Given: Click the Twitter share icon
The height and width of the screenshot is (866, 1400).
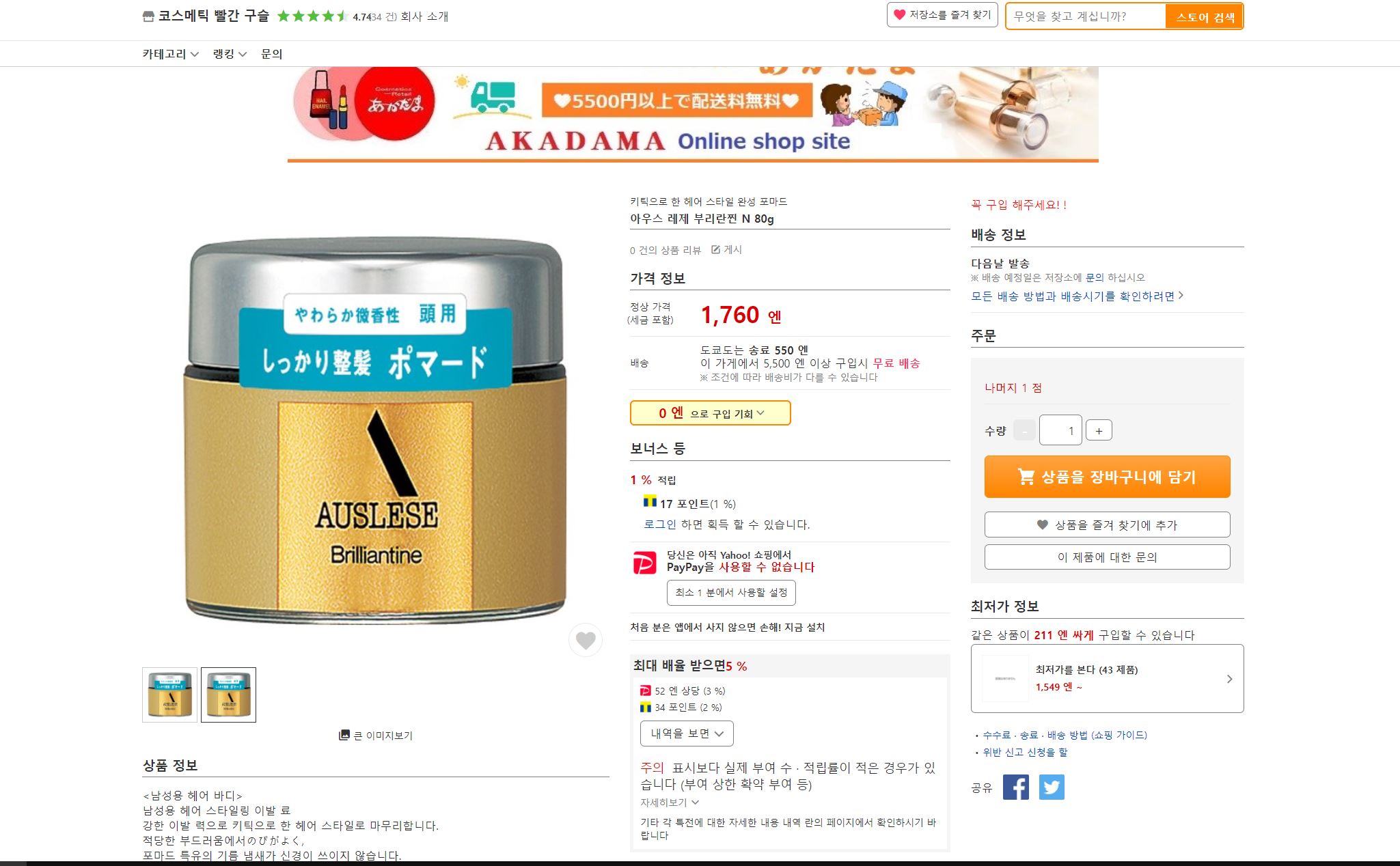Looking at the screenshot, I should tap(1052, 787).
